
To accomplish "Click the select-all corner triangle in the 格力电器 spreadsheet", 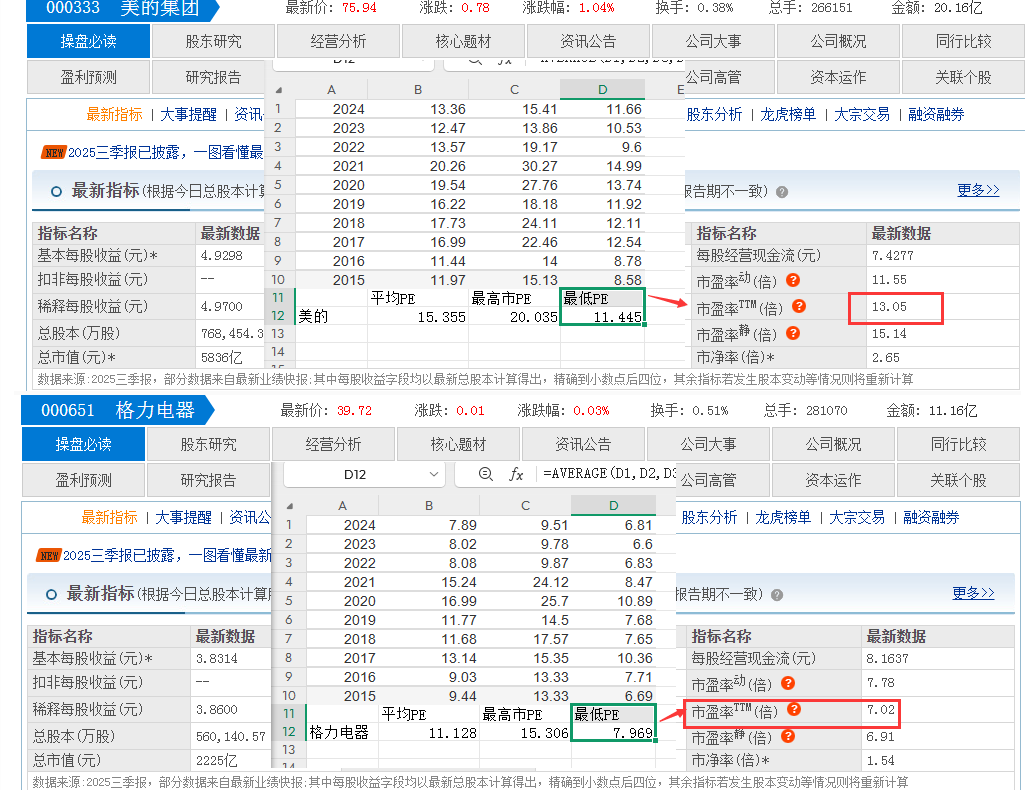I will point(289,506).
